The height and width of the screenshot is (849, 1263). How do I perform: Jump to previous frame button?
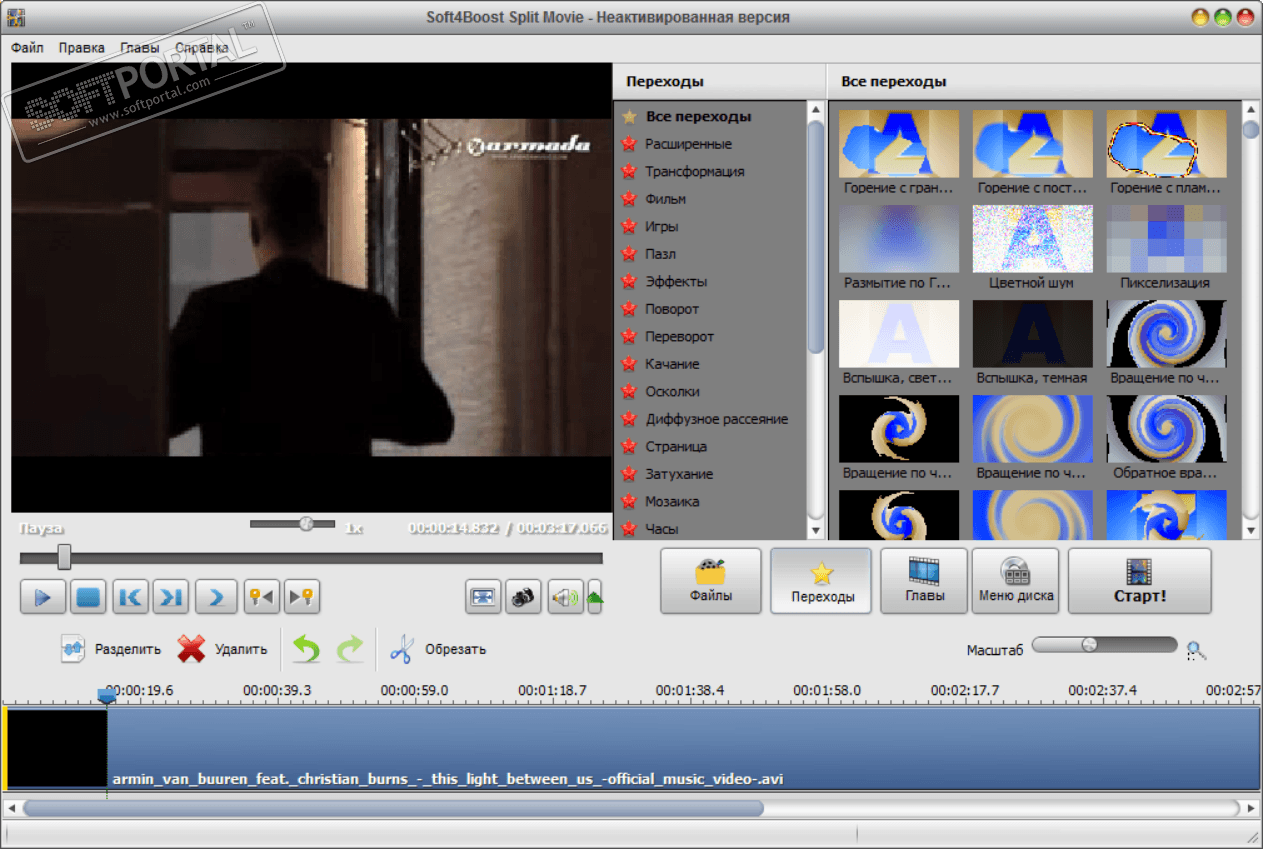[130, 597]
